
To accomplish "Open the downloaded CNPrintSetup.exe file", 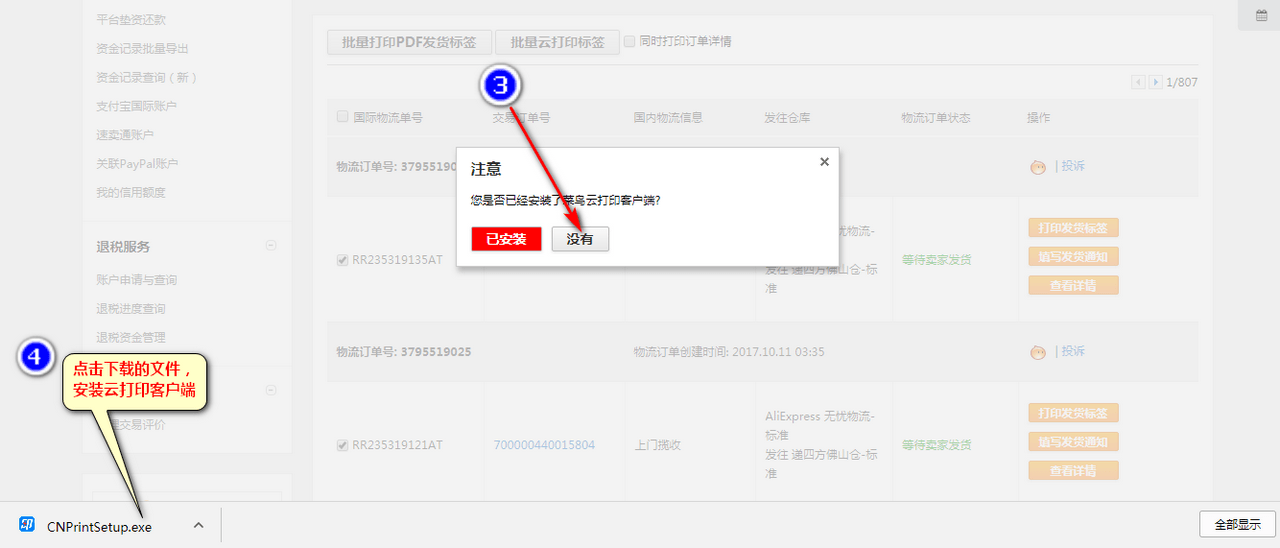I will (99, 526).
